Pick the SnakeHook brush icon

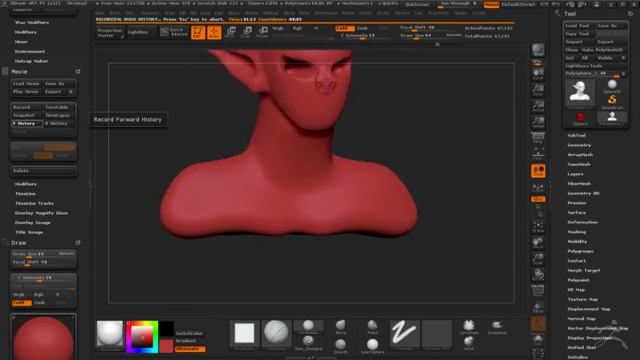click(x=497, y=327)
